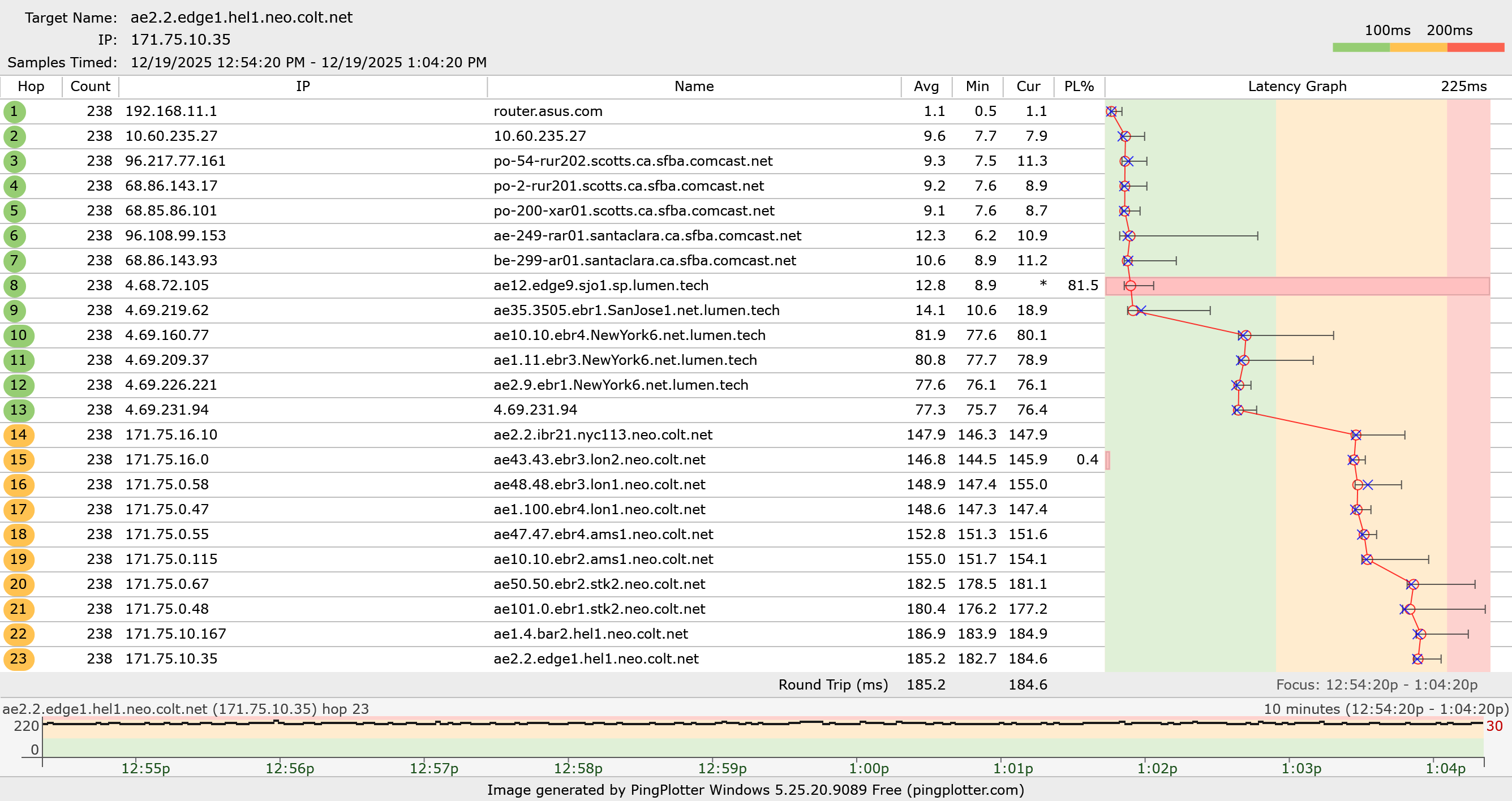This screenshot has height=801, width=1512.
Task: Click the orange hop 23 circle icon
Action: click(x=18, y=659)
